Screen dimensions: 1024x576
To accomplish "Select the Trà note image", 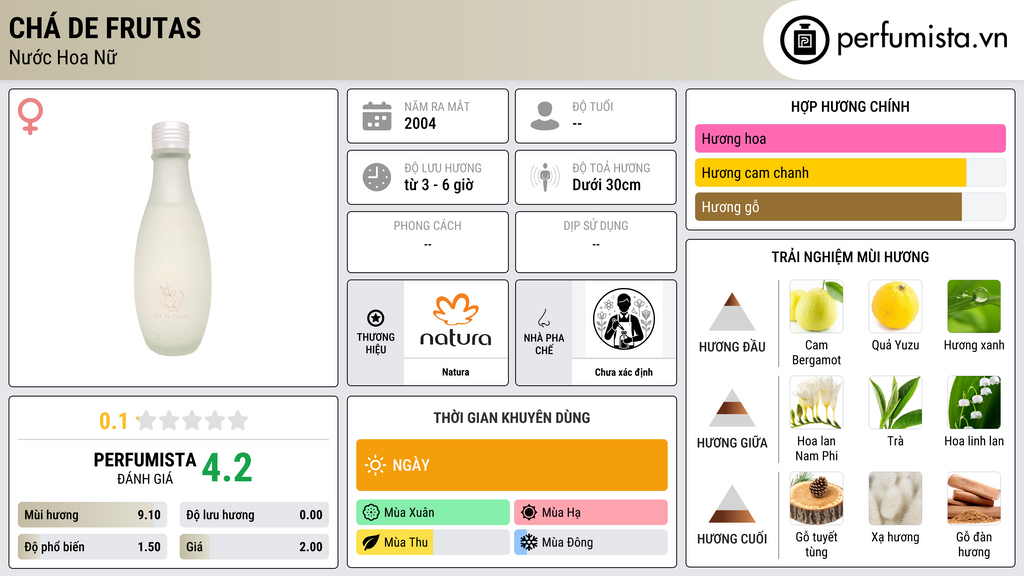I will coord(895,402).
